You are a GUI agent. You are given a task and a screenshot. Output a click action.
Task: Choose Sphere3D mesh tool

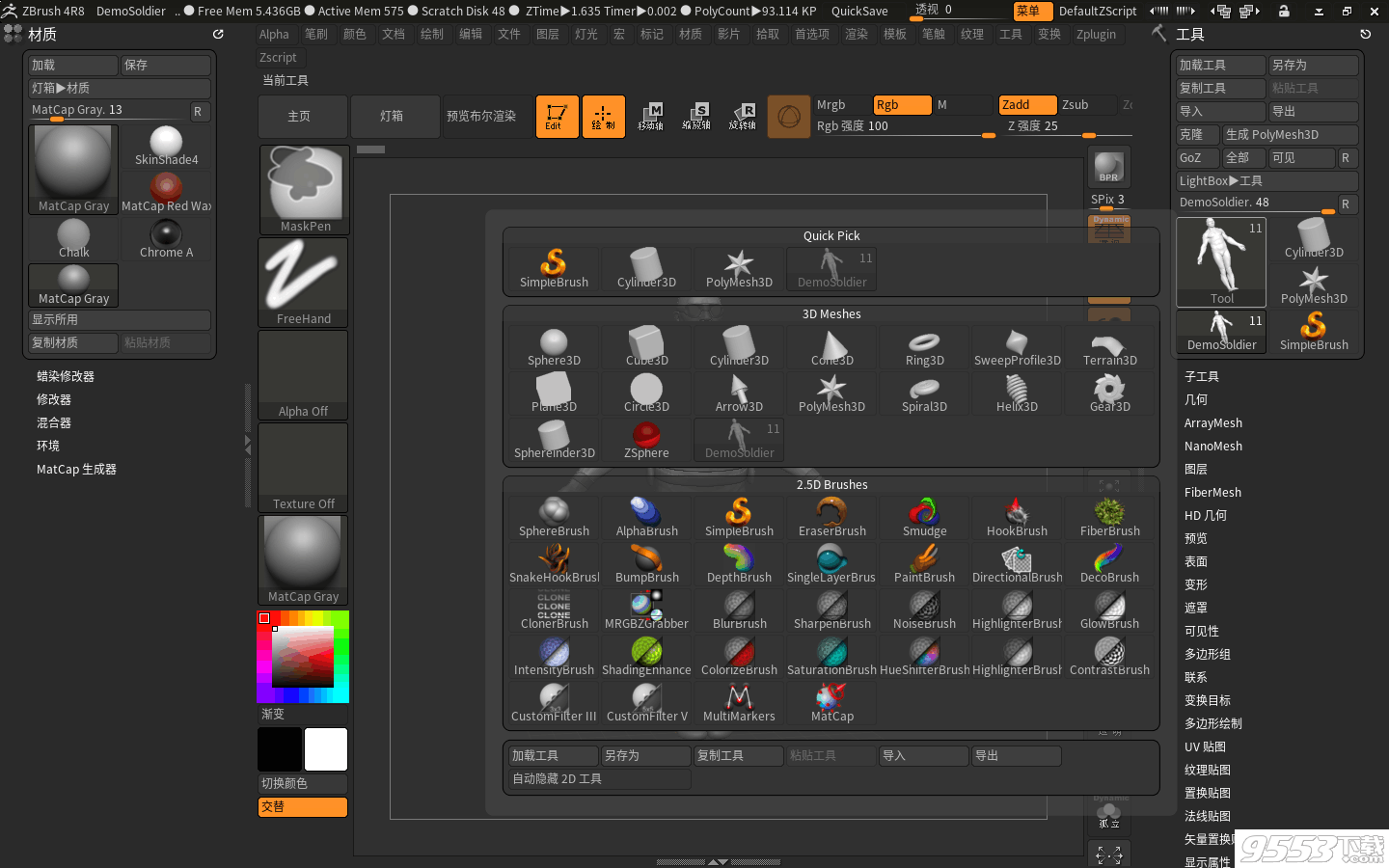coord(554,347)
